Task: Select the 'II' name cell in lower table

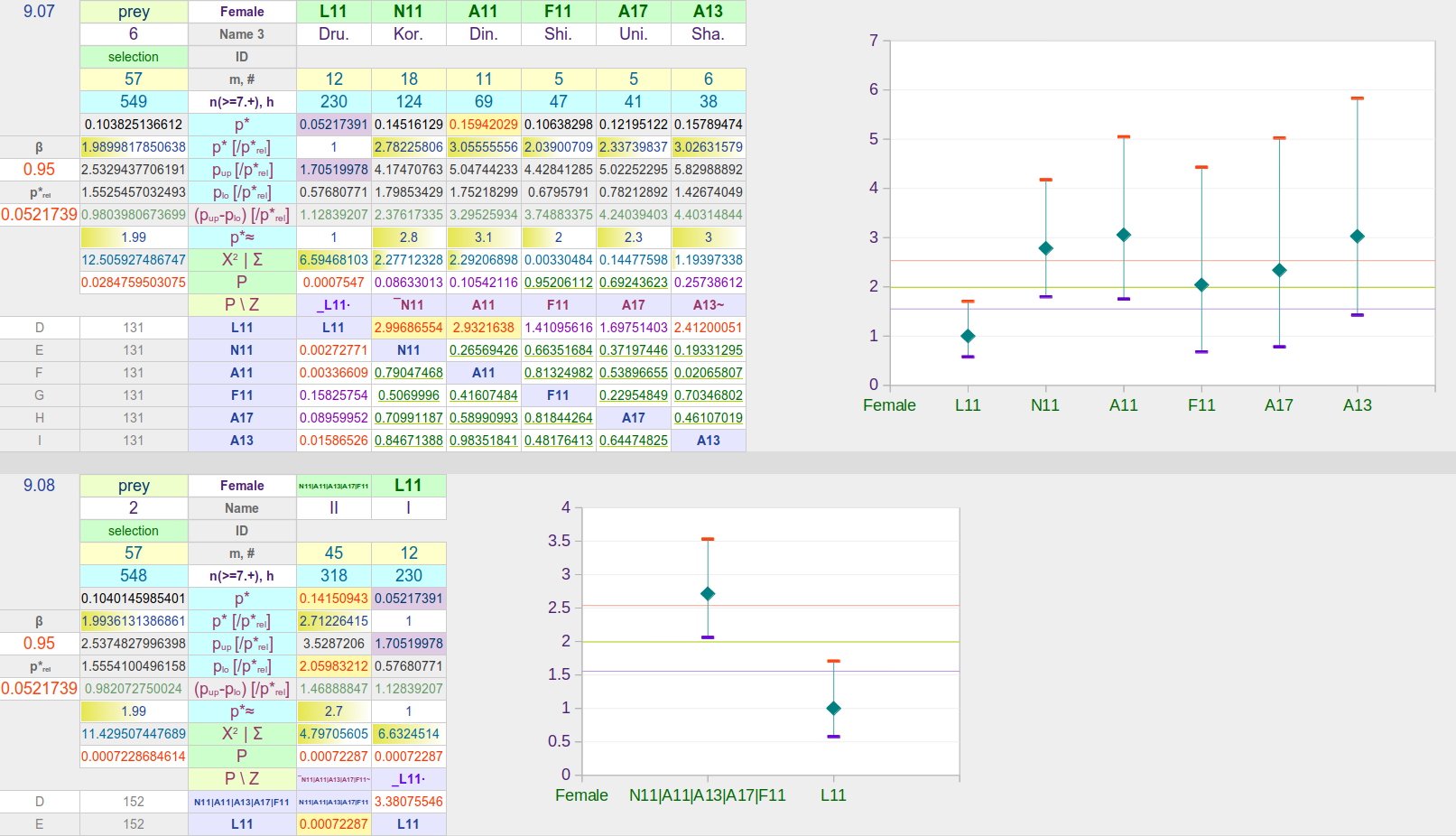Action: [x=333, y=508]
